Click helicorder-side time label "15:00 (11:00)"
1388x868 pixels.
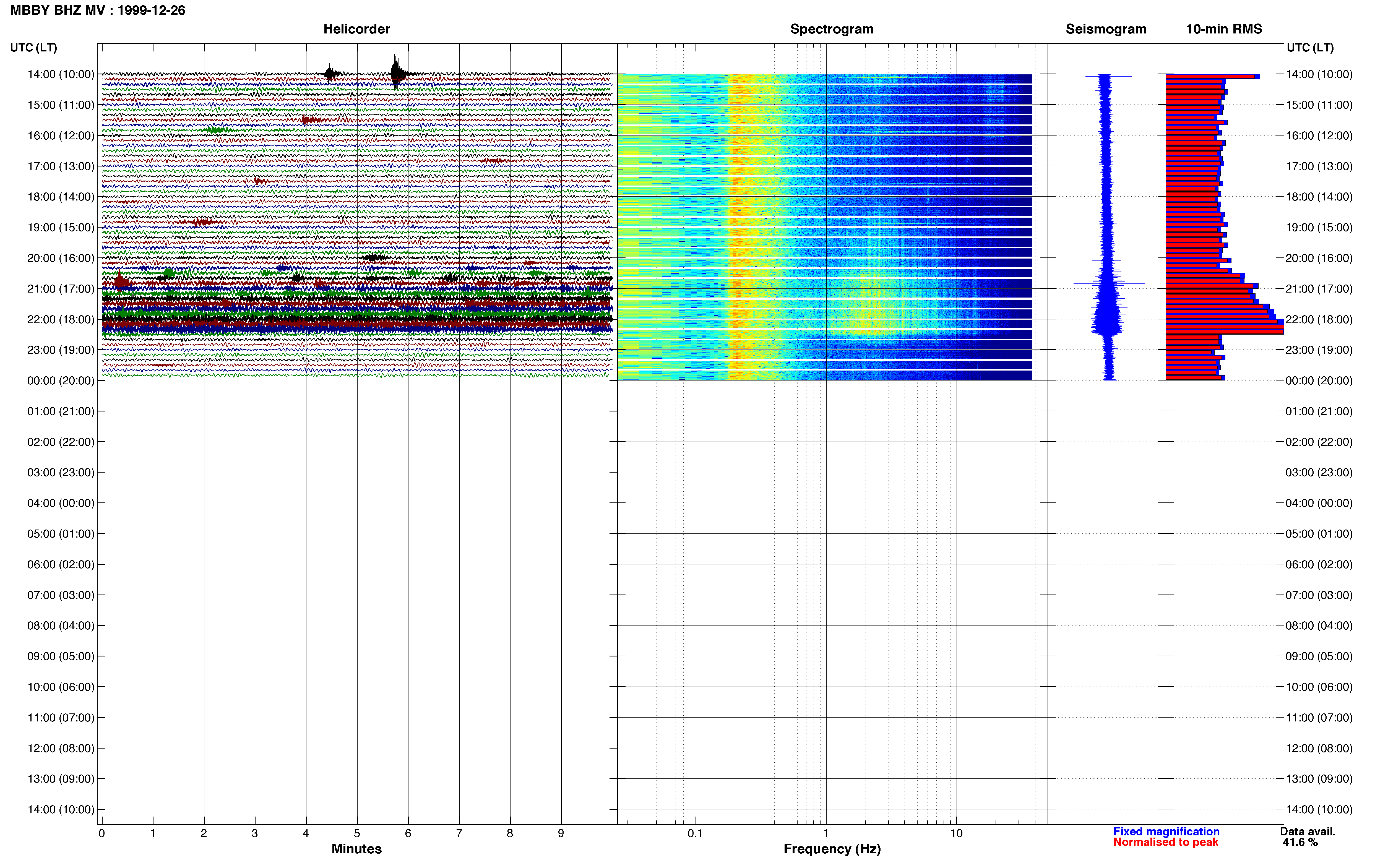[61, 105]
